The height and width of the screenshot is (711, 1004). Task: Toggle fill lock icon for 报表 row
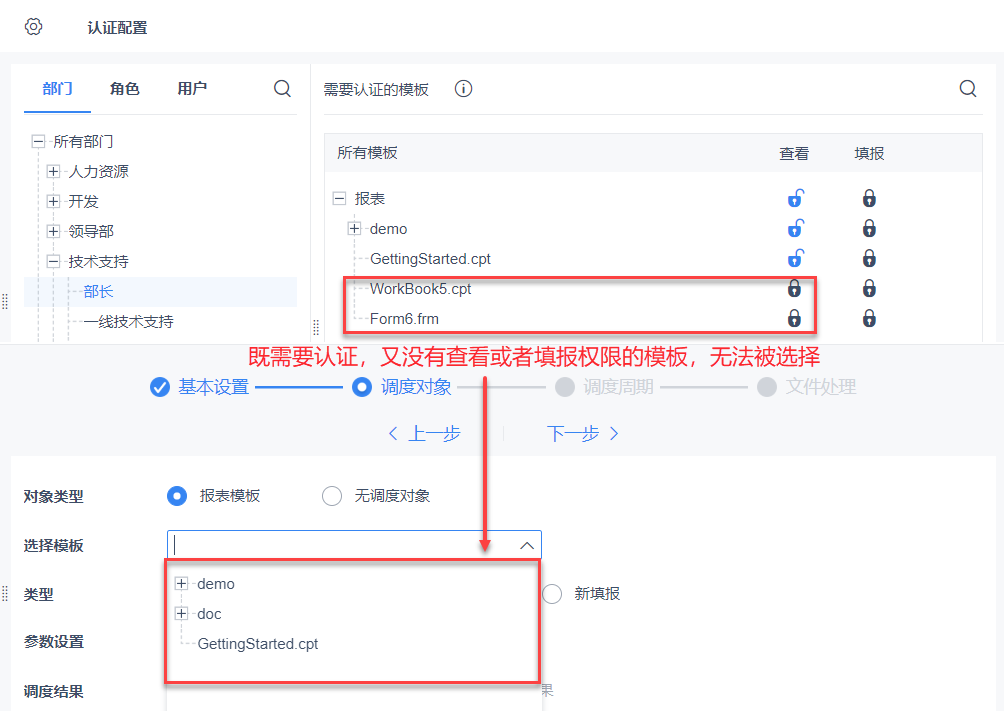(869, 199)
